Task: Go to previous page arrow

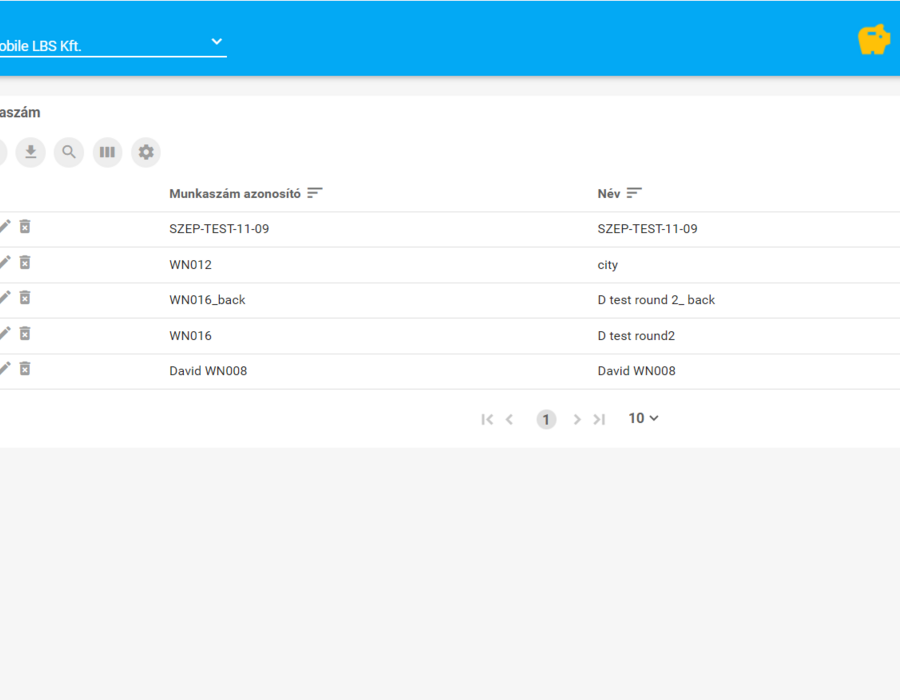Action: pyautogui.click(x=509, y=419)
